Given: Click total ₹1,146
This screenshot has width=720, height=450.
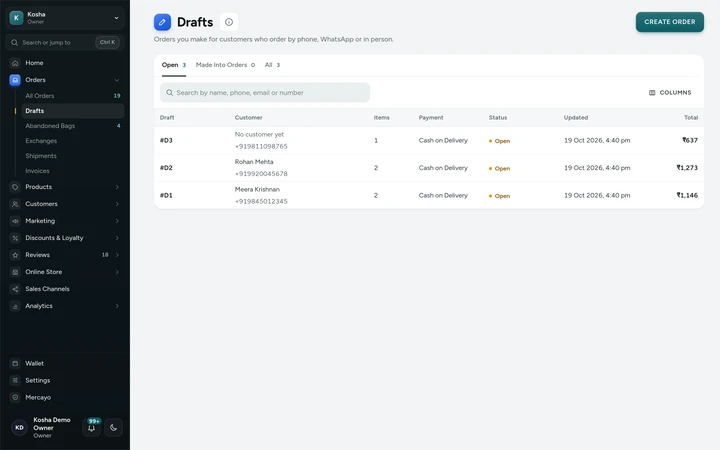Looking at the screenshot, I should click(x=687, y=196).
